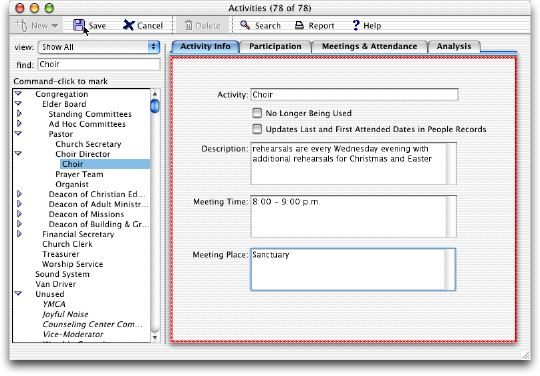This screenshot has width=540, height=376.
Task: Collapse the Unused node
Action: [18, 294]
